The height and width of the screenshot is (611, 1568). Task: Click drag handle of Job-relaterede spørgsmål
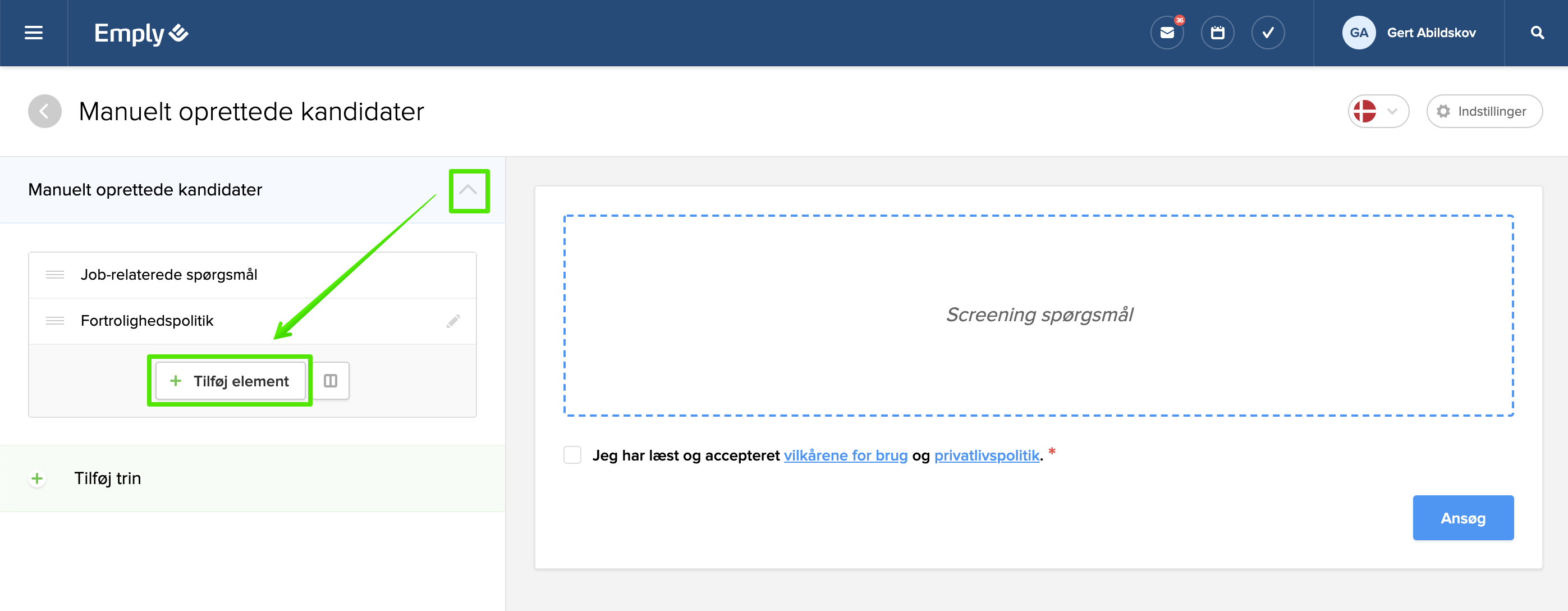[55, 275]
